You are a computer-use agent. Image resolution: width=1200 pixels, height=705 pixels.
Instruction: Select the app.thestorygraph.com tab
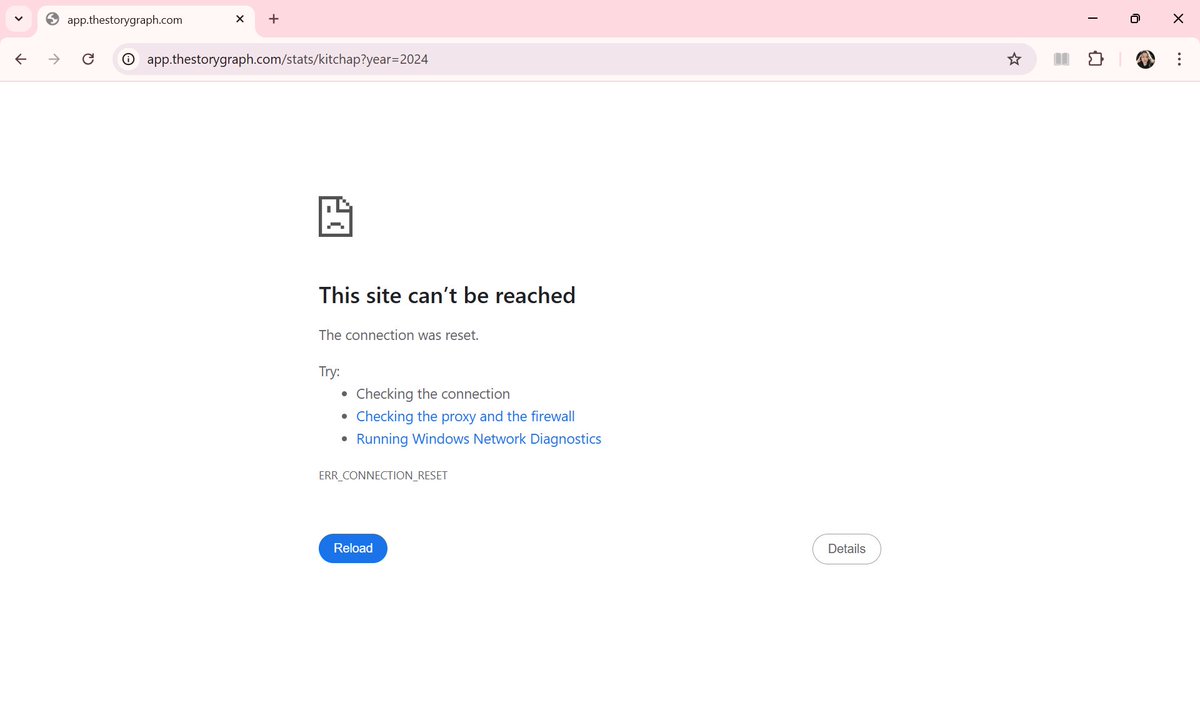pyautogui.click(x=146, y=19)
